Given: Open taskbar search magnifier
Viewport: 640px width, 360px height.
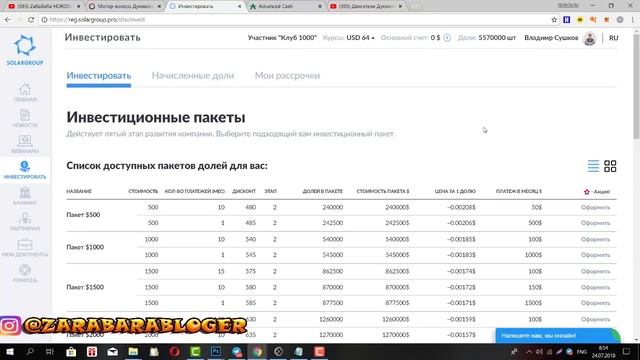Looking at the screenshot, I should click(x=30, y=351).
